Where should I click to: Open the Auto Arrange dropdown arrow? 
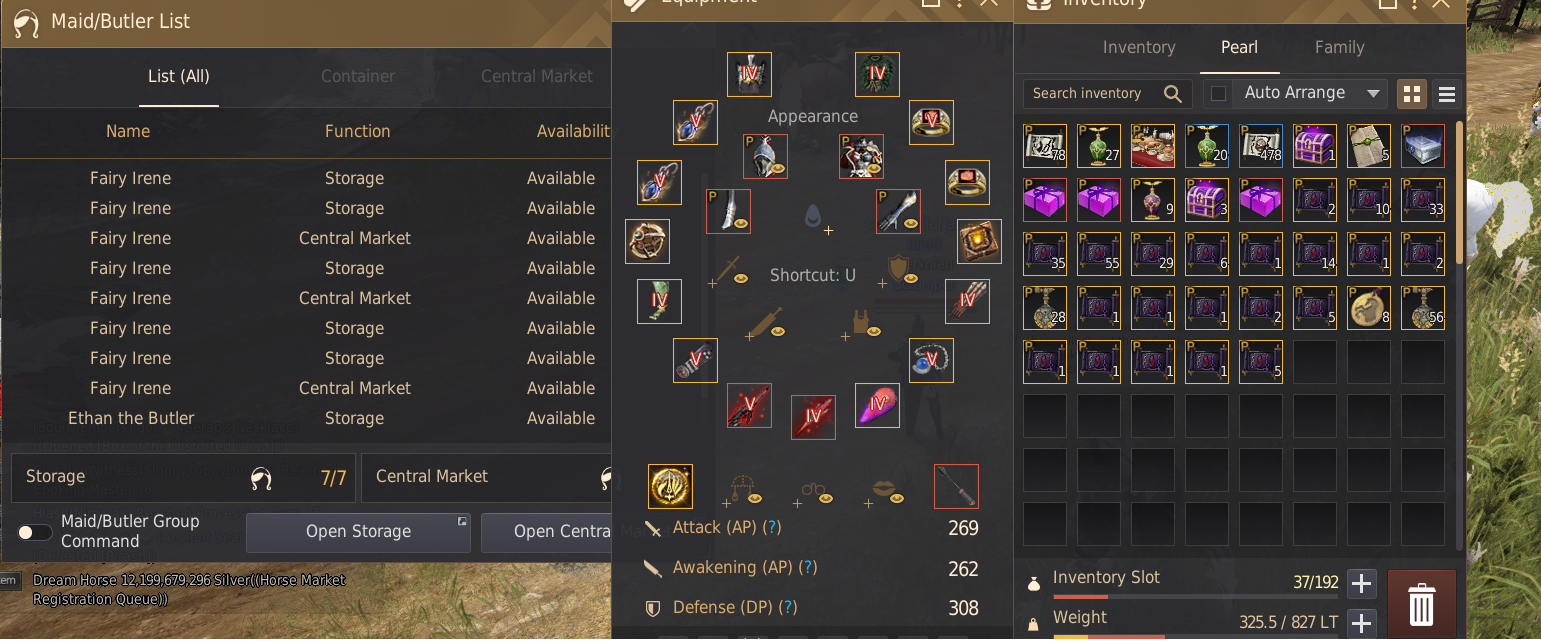[x=1373, y=93]
